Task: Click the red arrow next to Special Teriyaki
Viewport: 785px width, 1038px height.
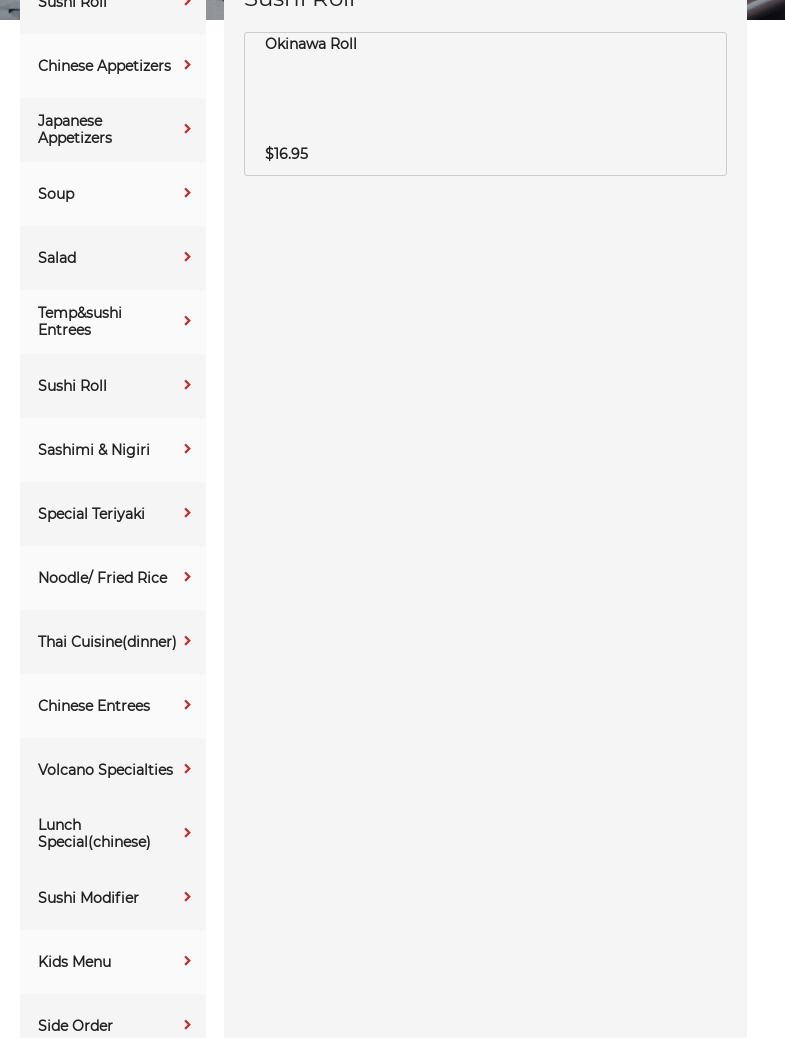Action: pyautogui.click(x=187, y=513)
